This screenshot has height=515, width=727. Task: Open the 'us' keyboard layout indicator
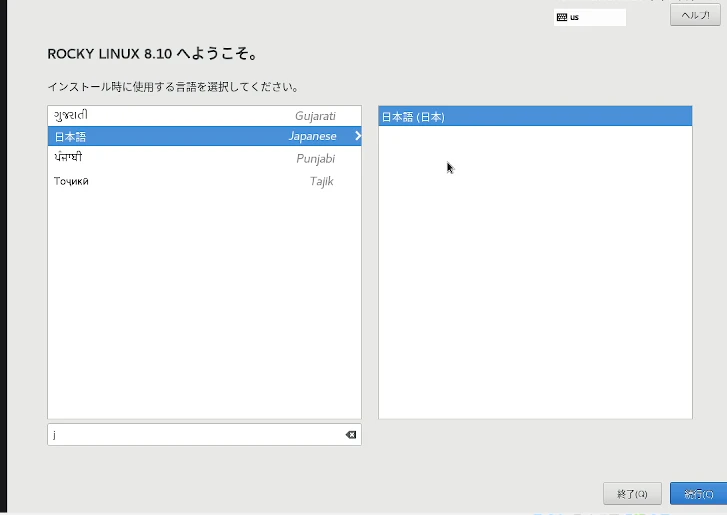(590, 17)
